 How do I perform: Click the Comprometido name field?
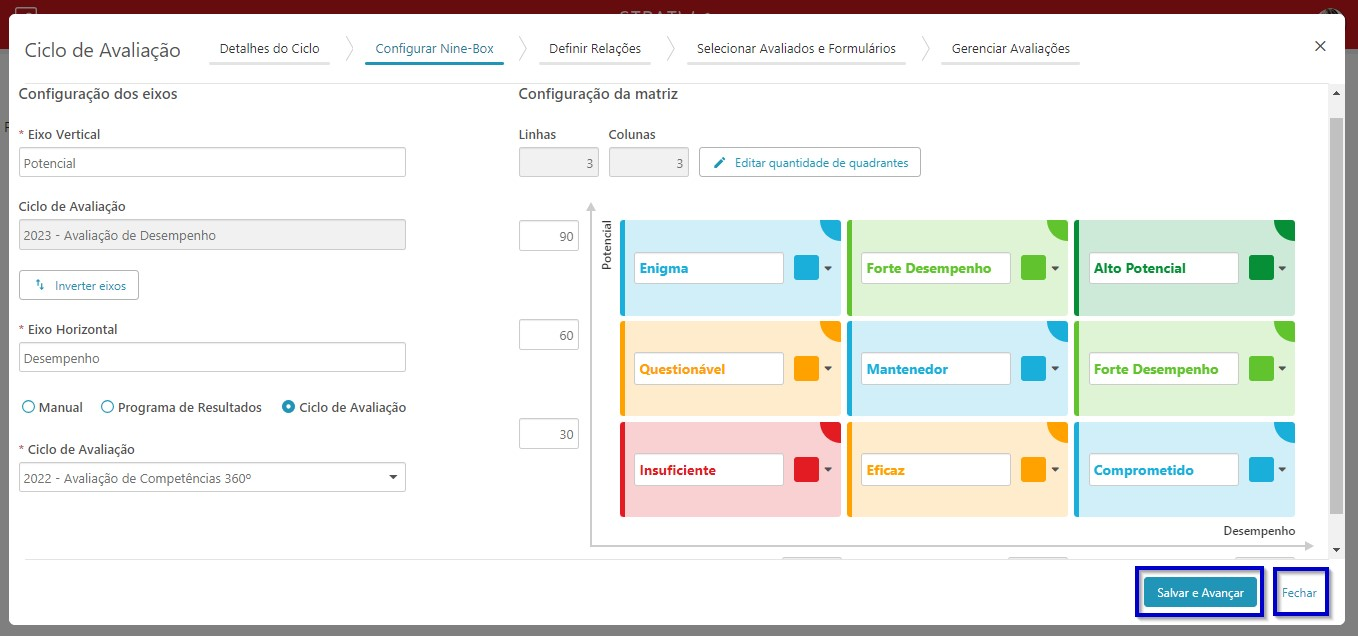coord(1163,470)
